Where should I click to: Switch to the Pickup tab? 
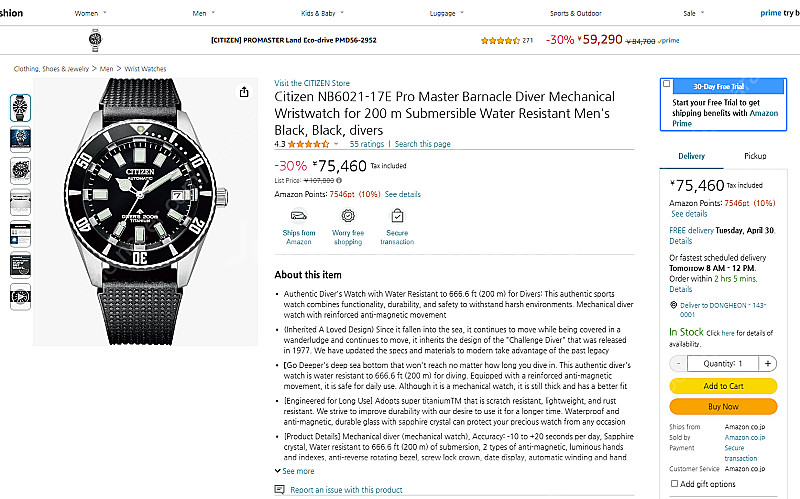[x=755, y=157]
